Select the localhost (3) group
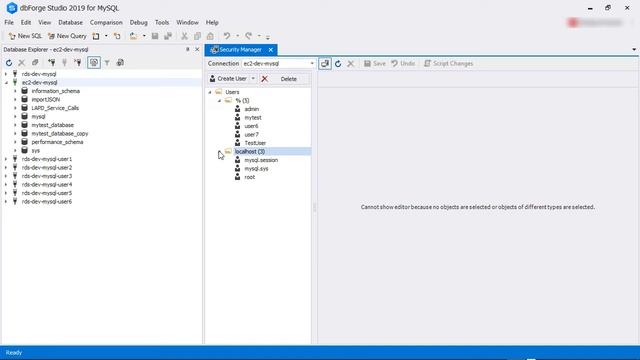This screenshot has width=640, height=360. click(249, 151)
